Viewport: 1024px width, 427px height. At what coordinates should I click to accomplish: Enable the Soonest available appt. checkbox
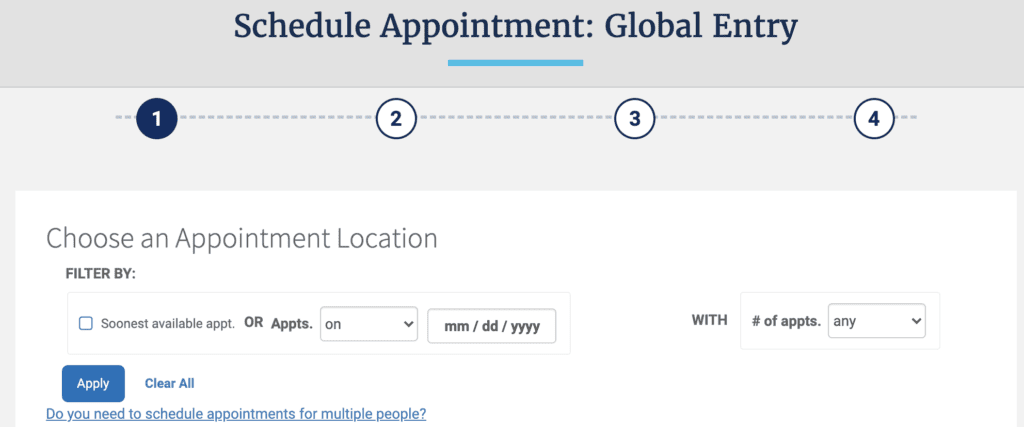[x=86, y=324]
